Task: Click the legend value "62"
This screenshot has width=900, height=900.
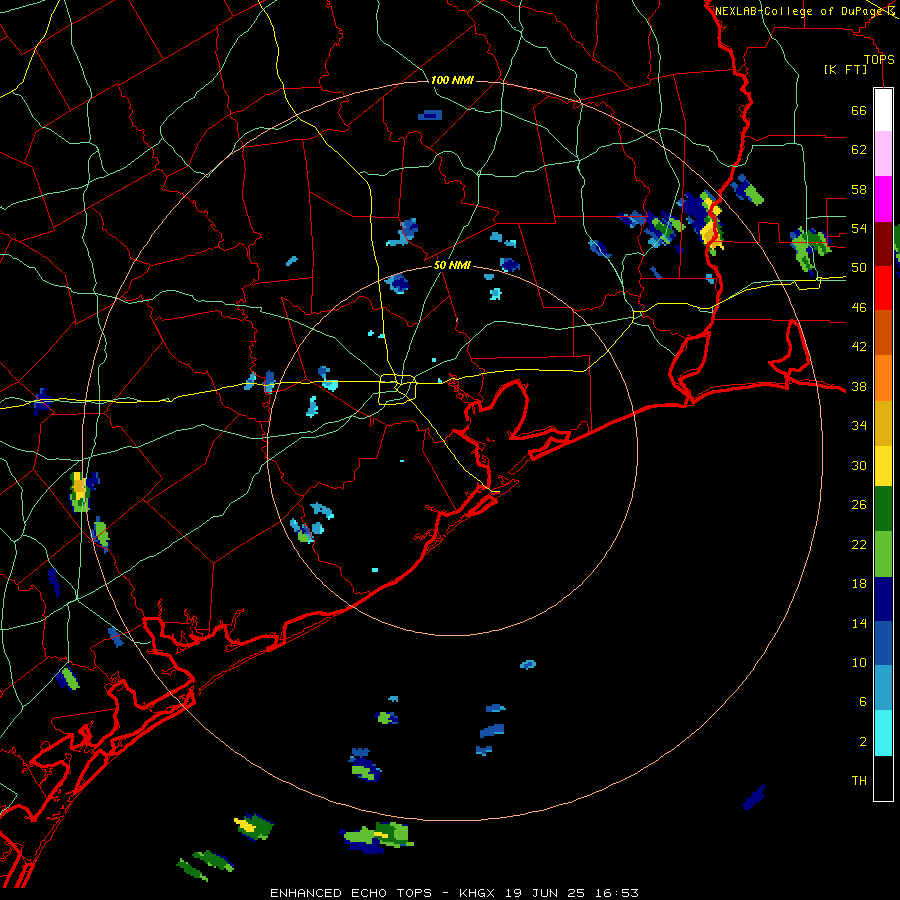Action: click(x=859, y=150)
